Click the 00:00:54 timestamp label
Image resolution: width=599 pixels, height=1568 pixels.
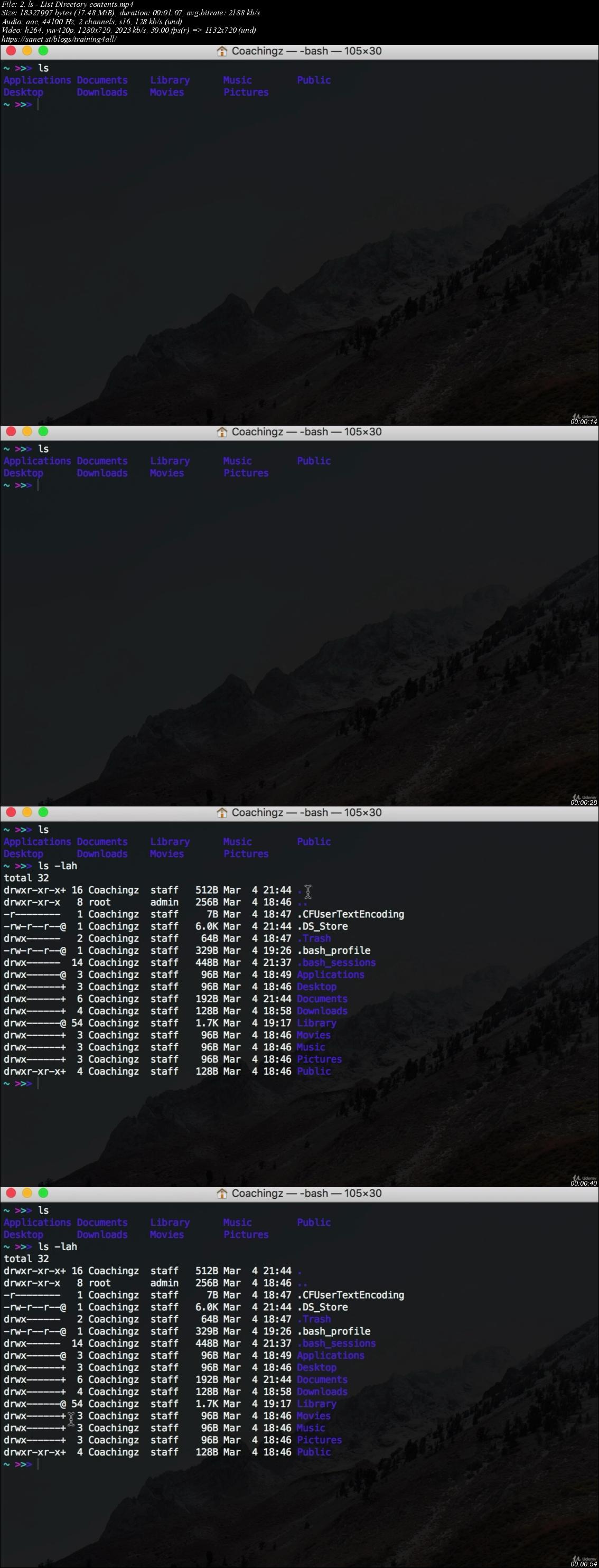[x=583, y=1564]
